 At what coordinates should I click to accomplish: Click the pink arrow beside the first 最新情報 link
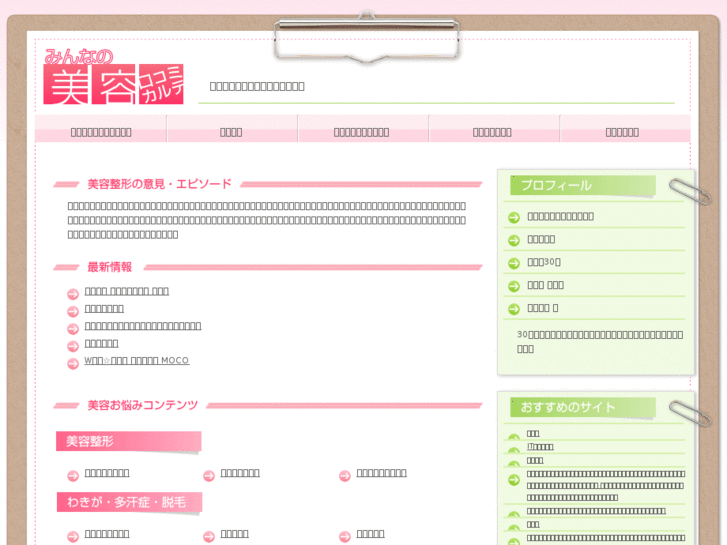73,294
